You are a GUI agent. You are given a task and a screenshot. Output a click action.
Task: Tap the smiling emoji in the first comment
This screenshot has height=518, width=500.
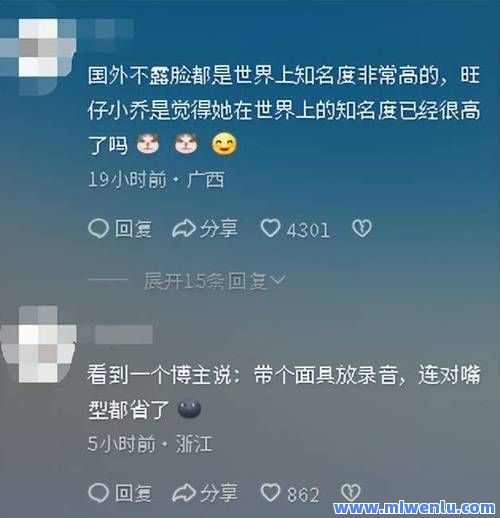coord(225,144)
